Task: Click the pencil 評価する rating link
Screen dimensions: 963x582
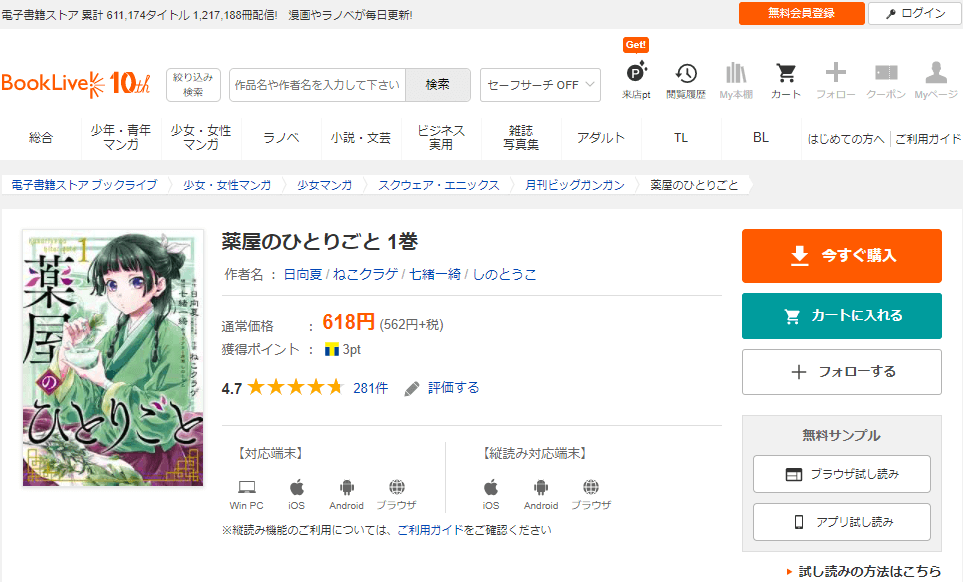Action: pyautogui.click(x=441, y=388)
